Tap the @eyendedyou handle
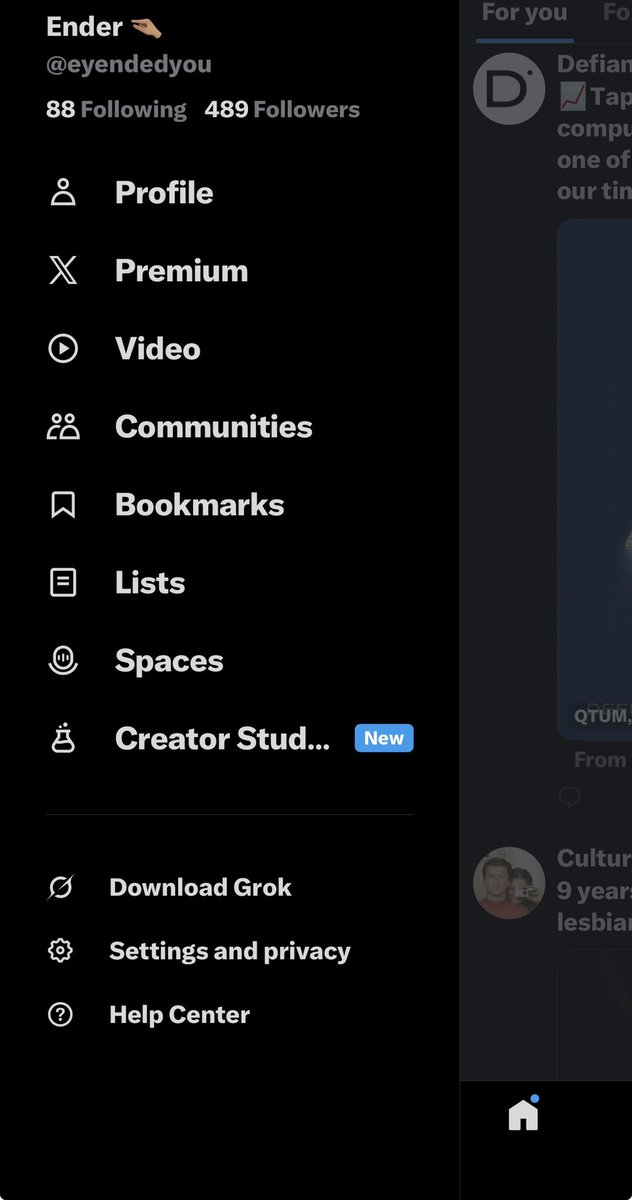632x1200 pixels. [129, 65]
